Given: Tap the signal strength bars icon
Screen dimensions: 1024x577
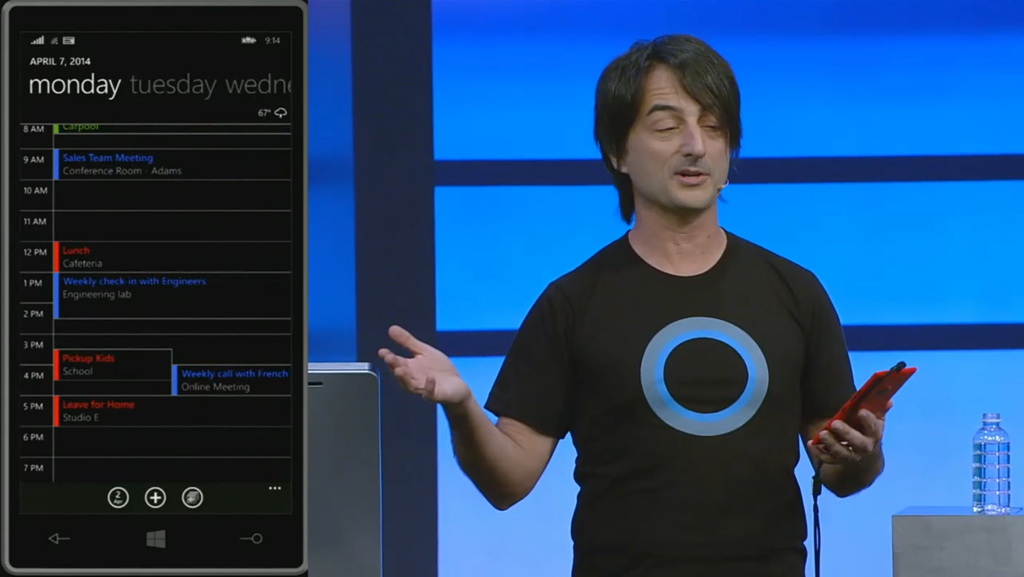Looking at the screenshot, I should tap(38, 40).
